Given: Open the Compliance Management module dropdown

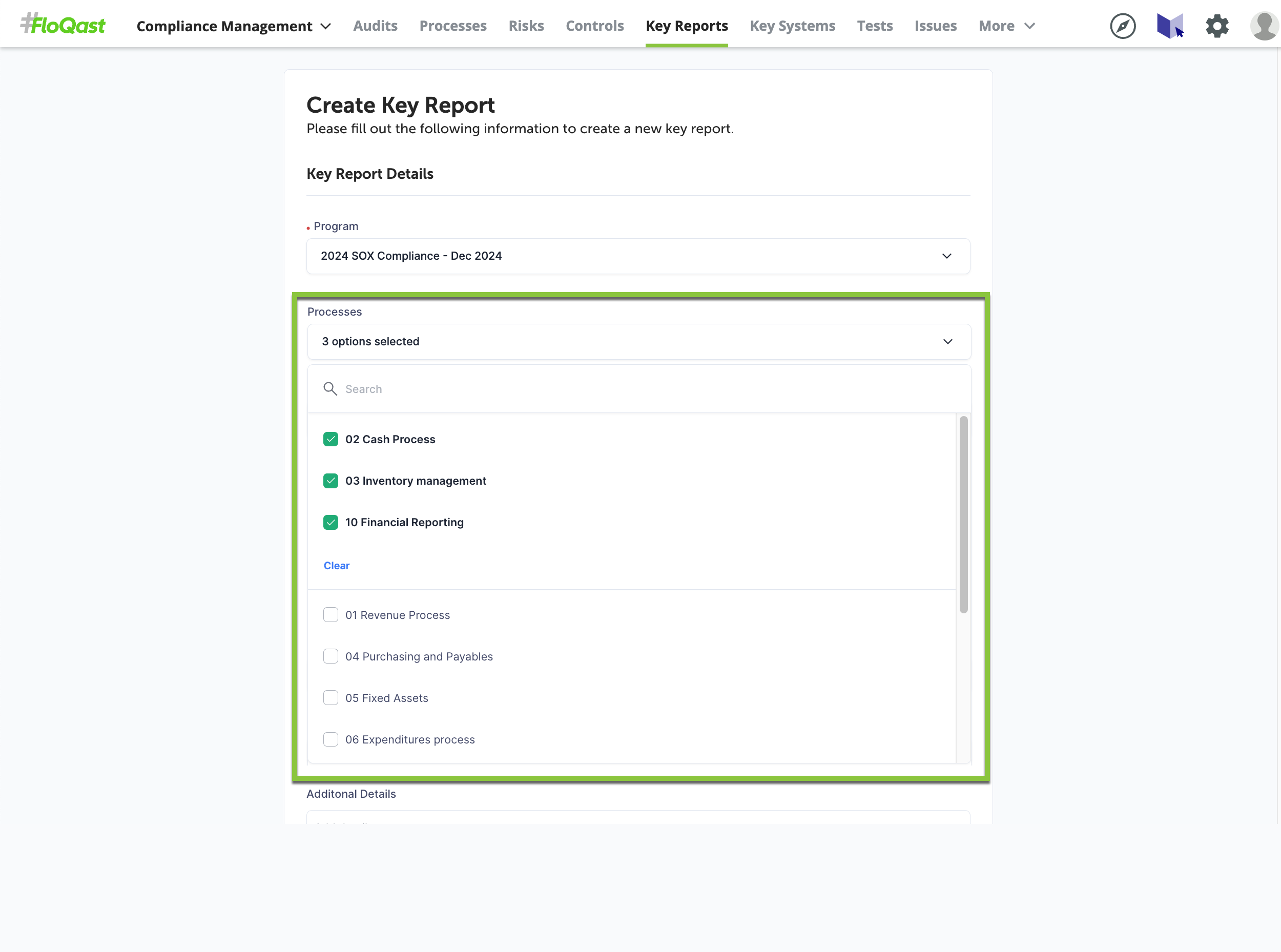Looking at the screenshot, I should [225, 26].
